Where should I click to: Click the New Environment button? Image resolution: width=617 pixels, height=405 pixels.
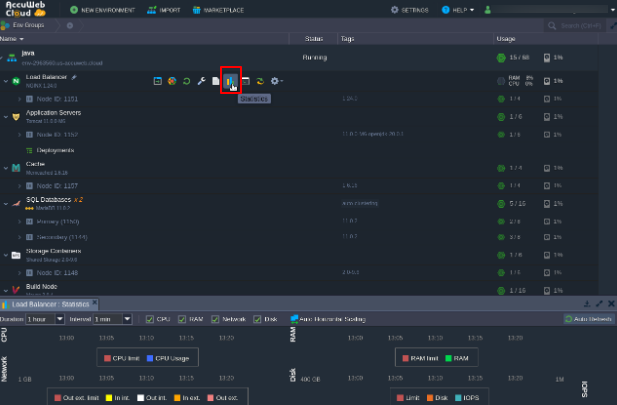(104, 10)
